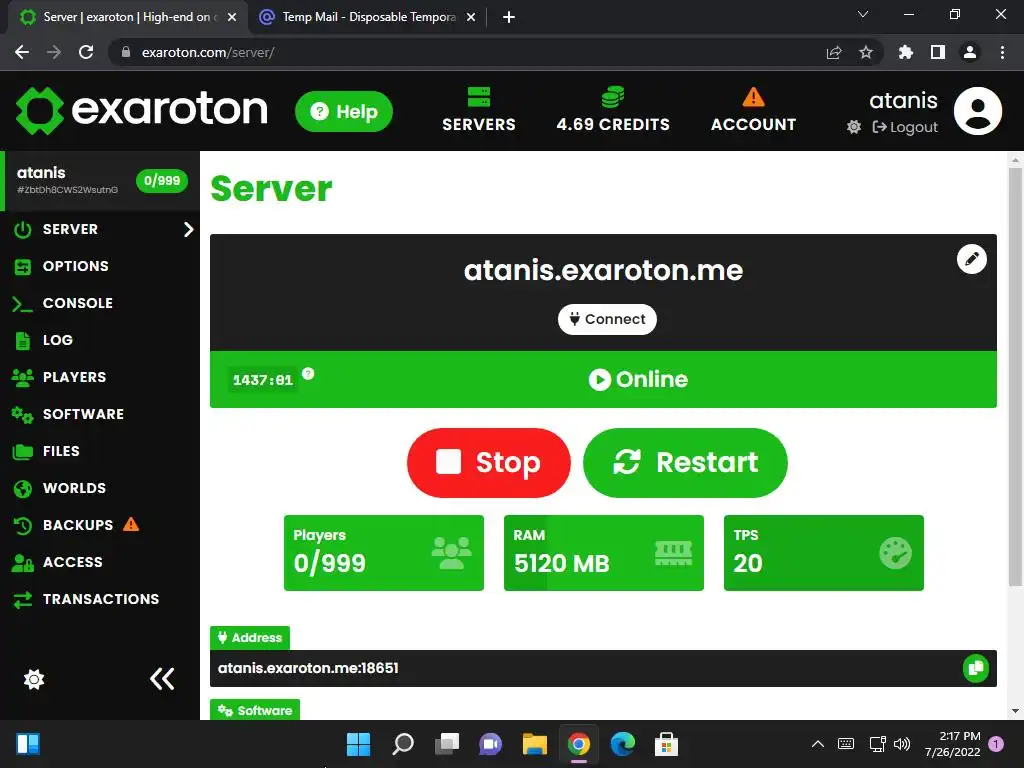The image size is (1024, 768).
Task: Reload the page
Action: click(x=86, y=52)
